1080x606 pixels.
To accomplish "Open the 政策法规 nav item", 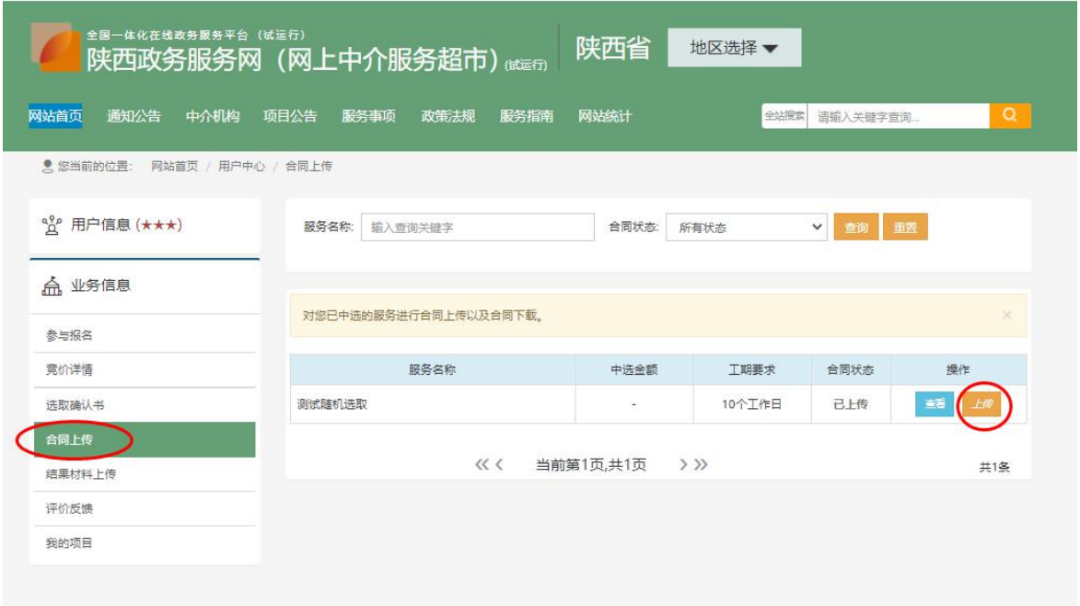I will [x=448, y=116].
